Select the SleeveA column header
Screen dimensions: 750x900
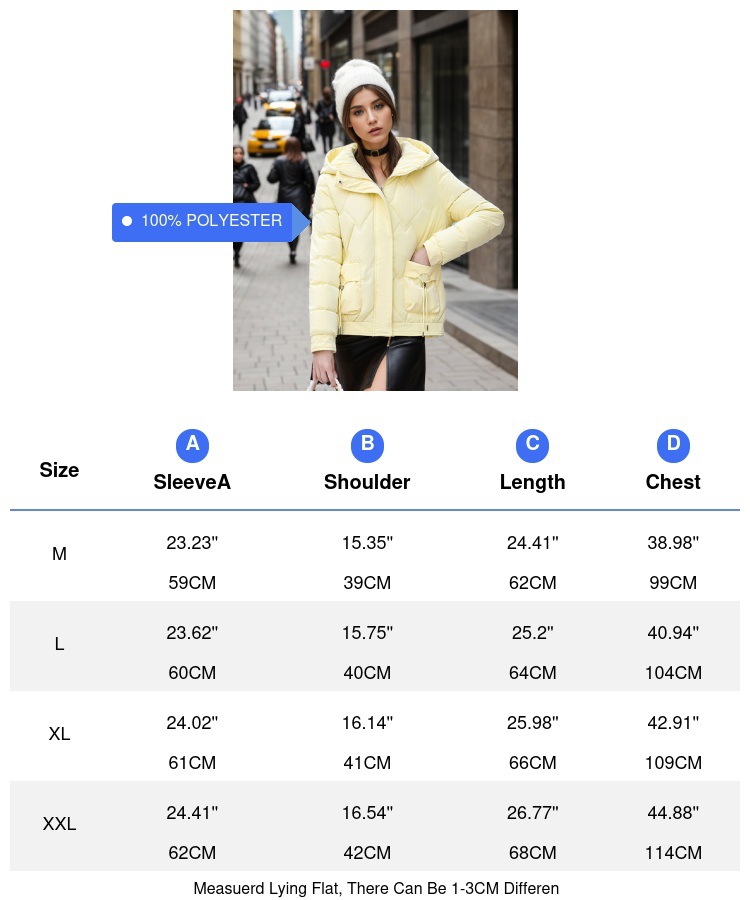click(192, 482)
